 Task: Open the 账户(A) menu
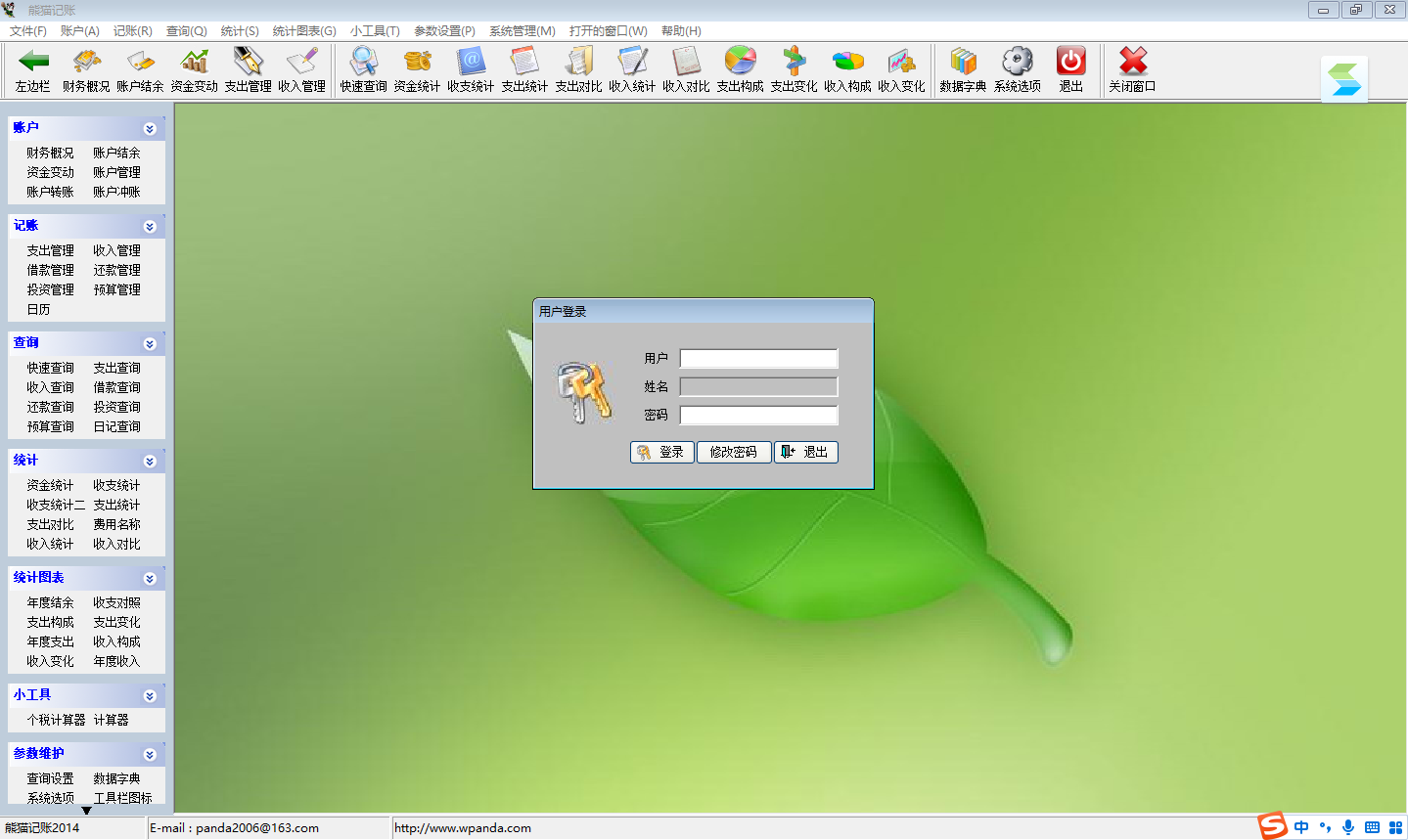(80, 31)
